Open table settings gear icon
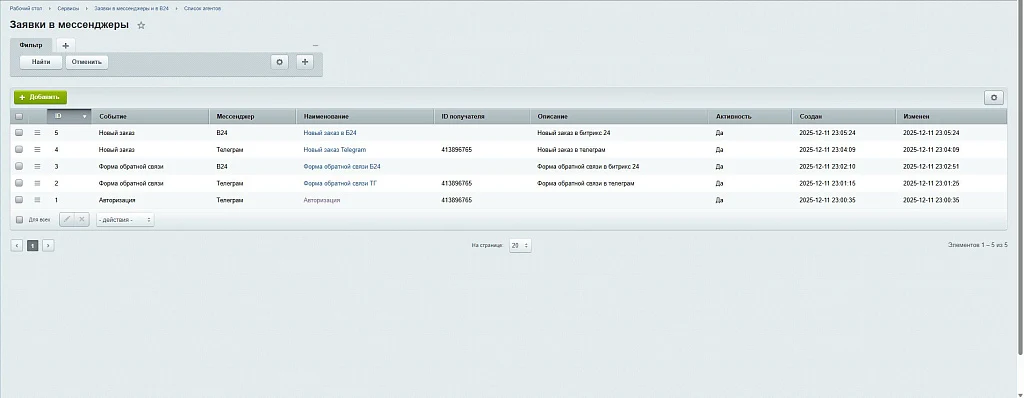 tap(994, 97)
